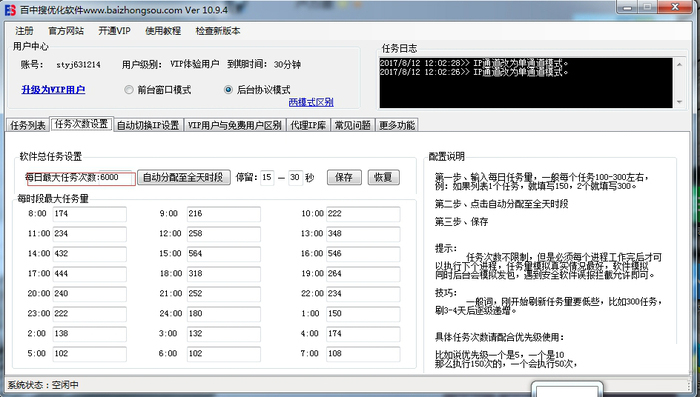This screenshot has width=700, height=397.
Task: Click the 24:00 task count field
Action: (223, 314)
